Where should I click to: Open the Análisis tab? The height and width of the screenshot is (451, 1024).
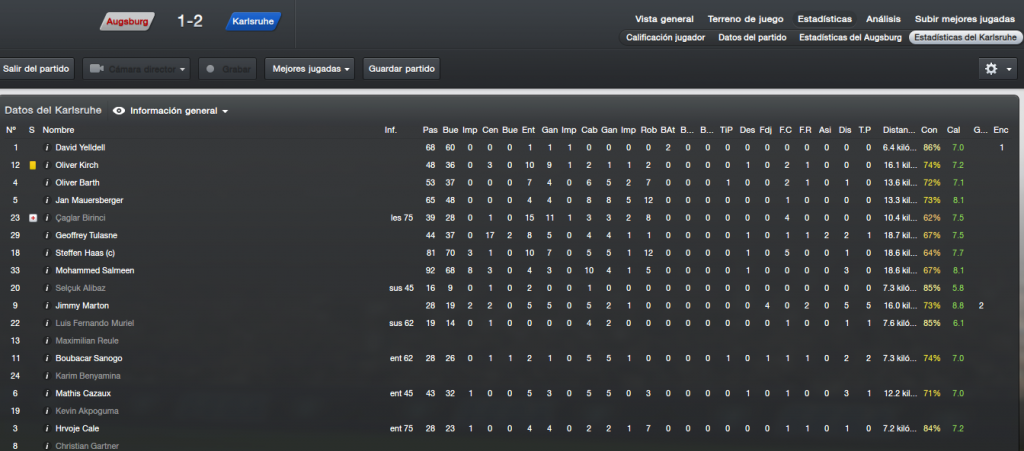coord(883,19)
